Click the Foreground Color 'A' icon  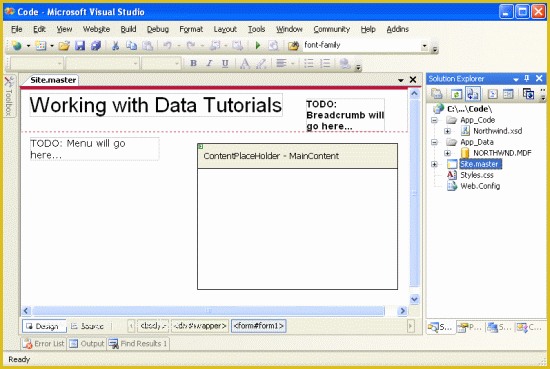tap(245, 63)
